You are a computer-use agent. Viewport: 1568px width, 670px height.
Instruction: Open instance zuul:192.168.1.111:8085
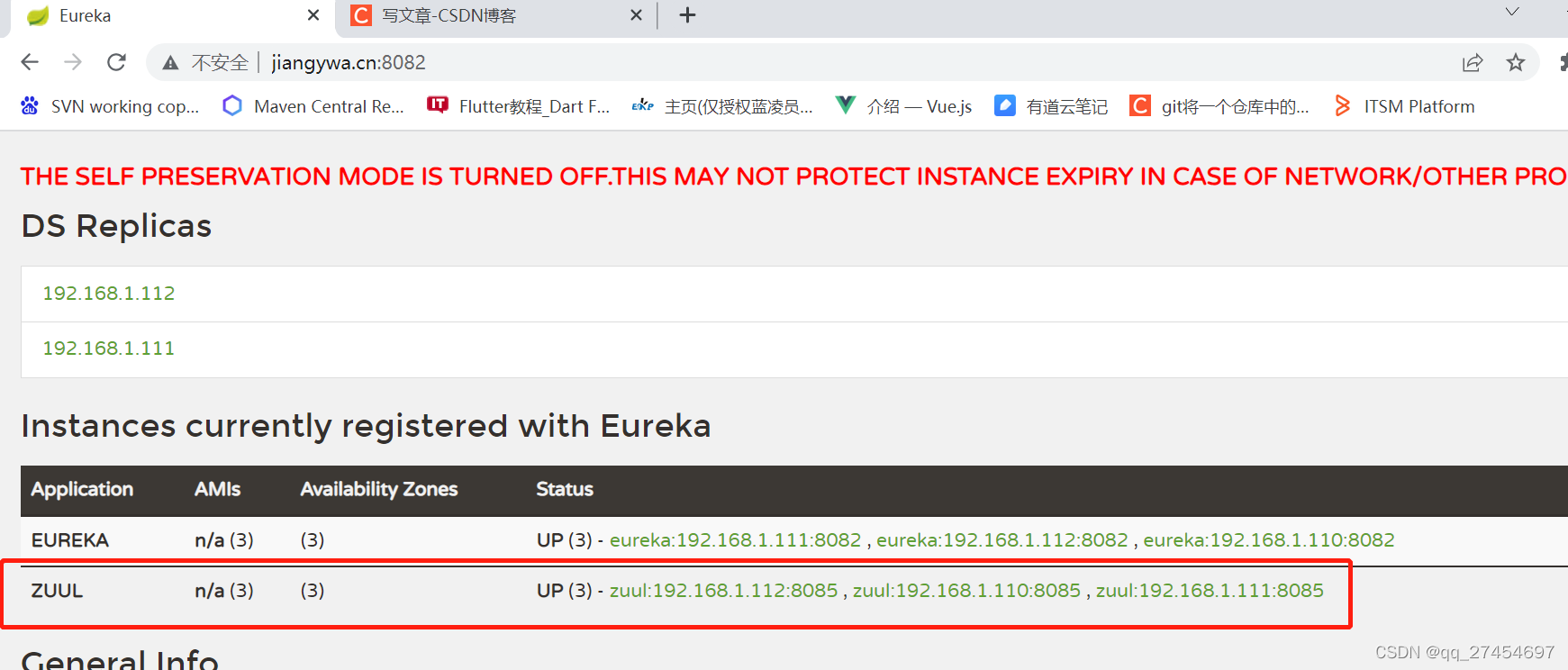1210,590
